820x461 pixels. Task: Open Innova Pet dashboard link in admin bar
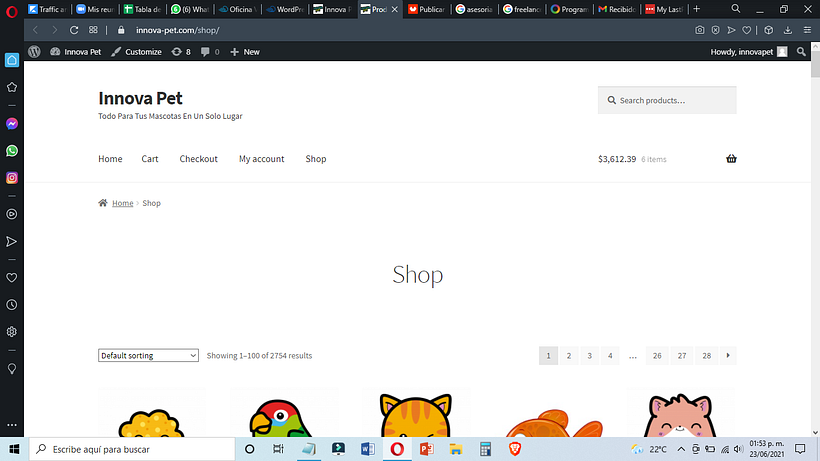[x=76, y=52]
